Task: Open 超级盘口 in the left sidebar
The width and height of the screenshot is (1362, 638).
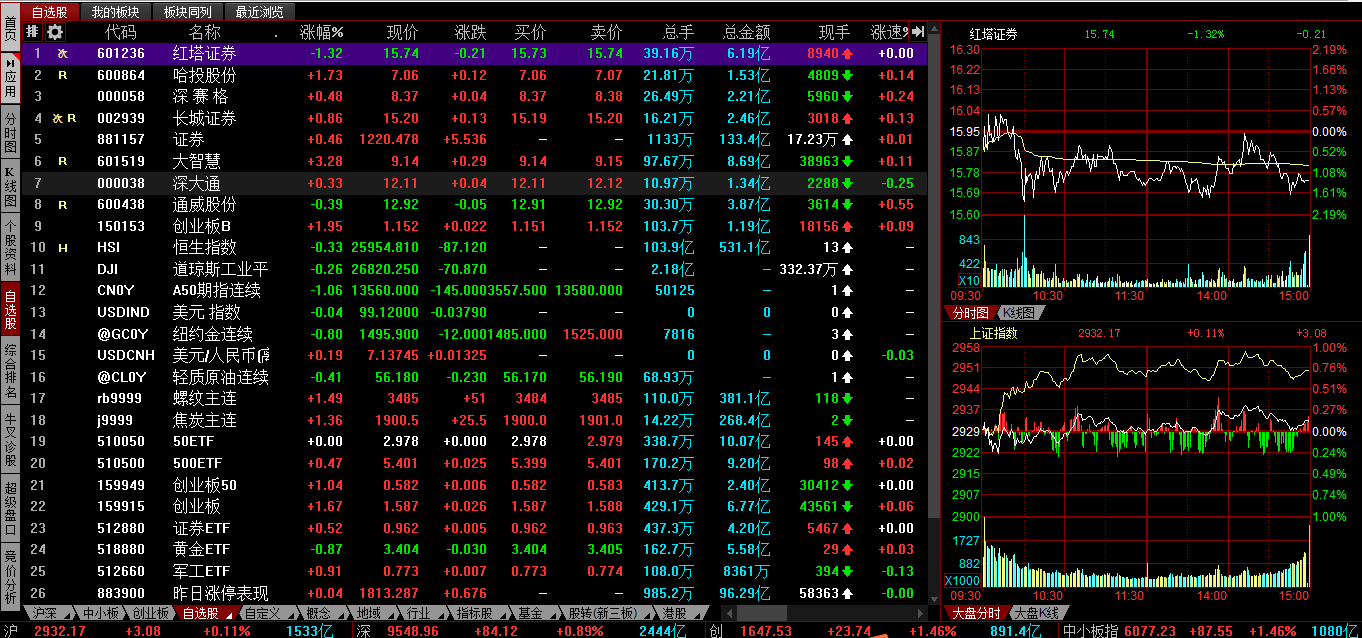Action: tap(10, 507)
